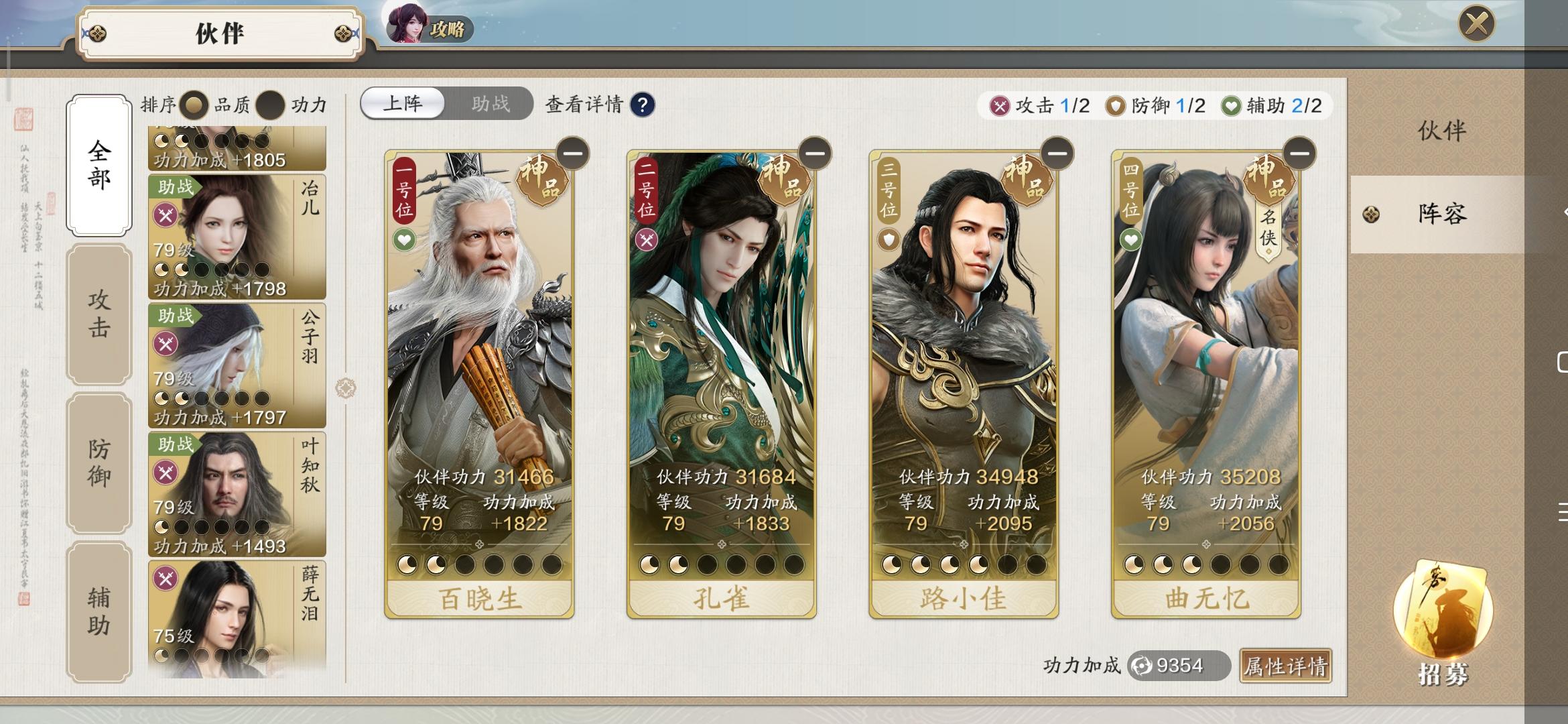Select 叶知秋 in the companion list
Image resolution: width=1568 pixels, height=724 pixels.
(237, 495)
